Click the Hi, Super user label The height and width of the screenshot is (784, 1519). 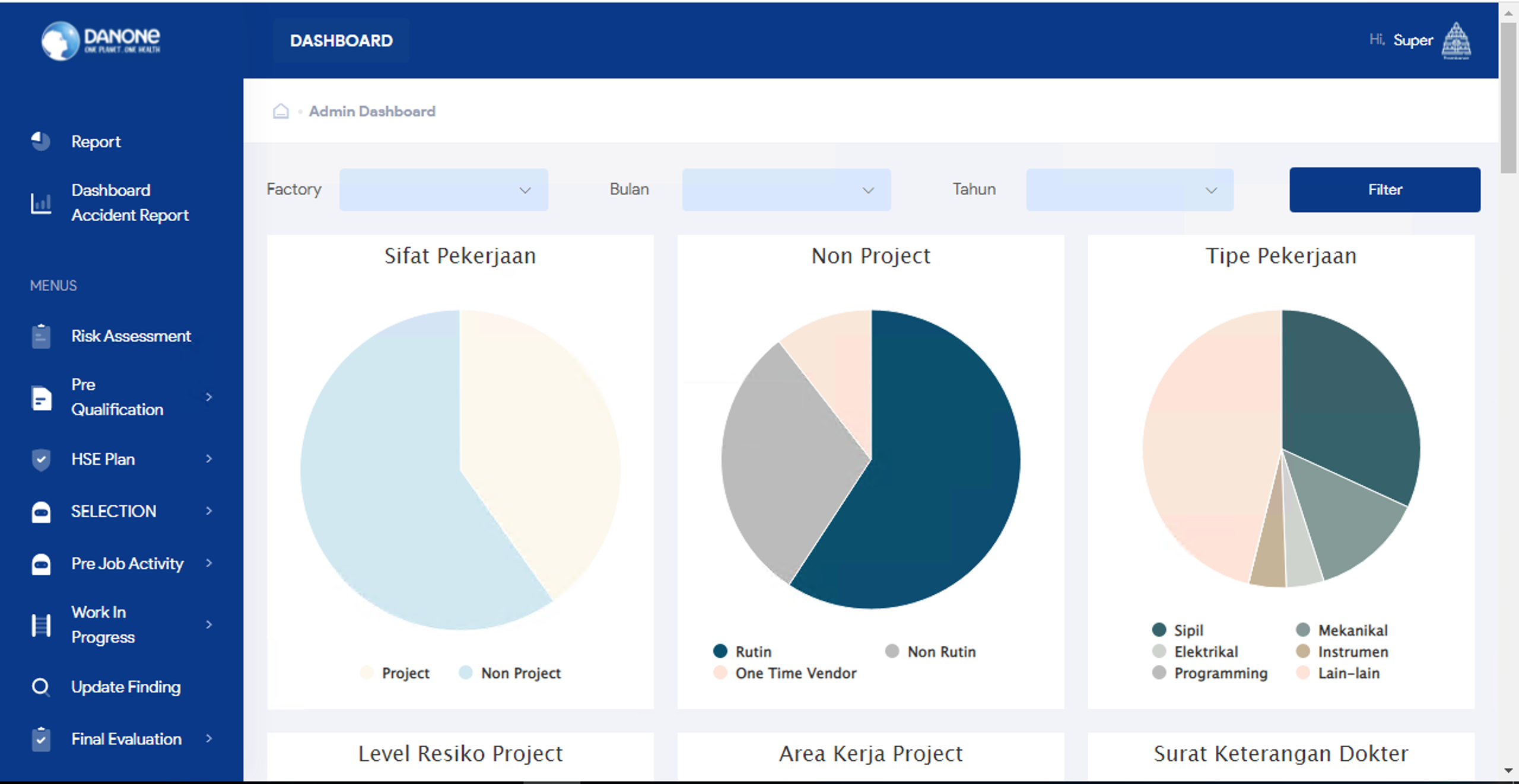[x=1401, y=40]
